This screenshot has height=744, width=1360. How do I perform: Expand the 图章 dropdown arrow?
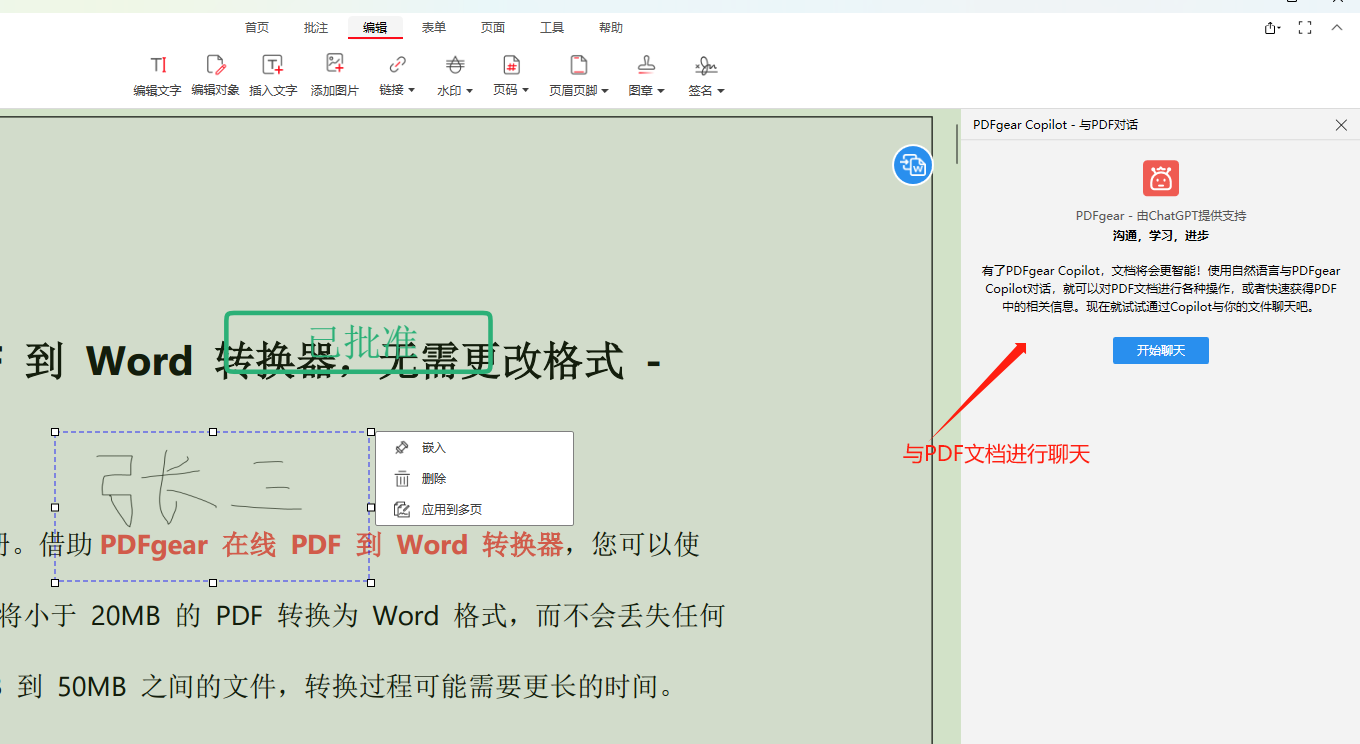tap(661, 91)
